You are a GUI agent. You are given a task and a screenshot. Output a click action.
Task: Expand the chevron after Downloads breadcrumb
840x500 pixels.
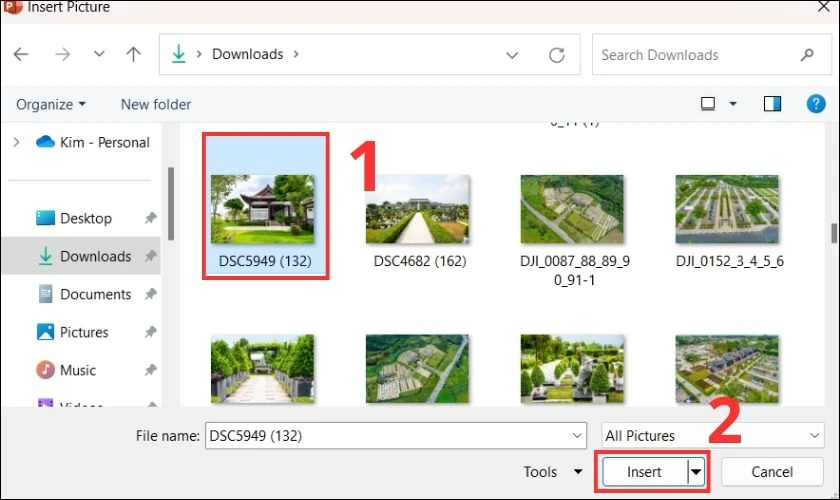pos(296,54)
